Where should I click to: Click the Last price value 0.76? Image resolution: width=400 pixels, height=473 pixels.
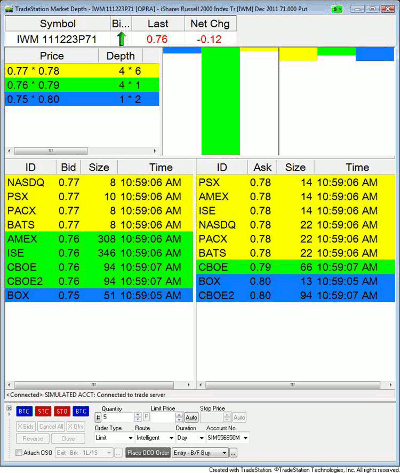click(x=157, y=39)
